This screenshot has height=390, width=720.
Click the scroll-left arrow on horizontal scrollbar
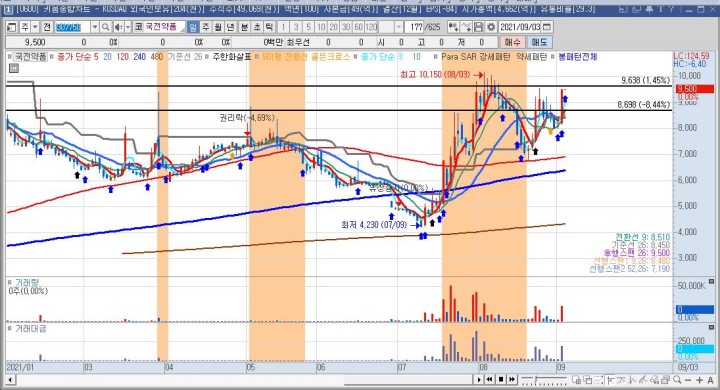coord(10,380)
